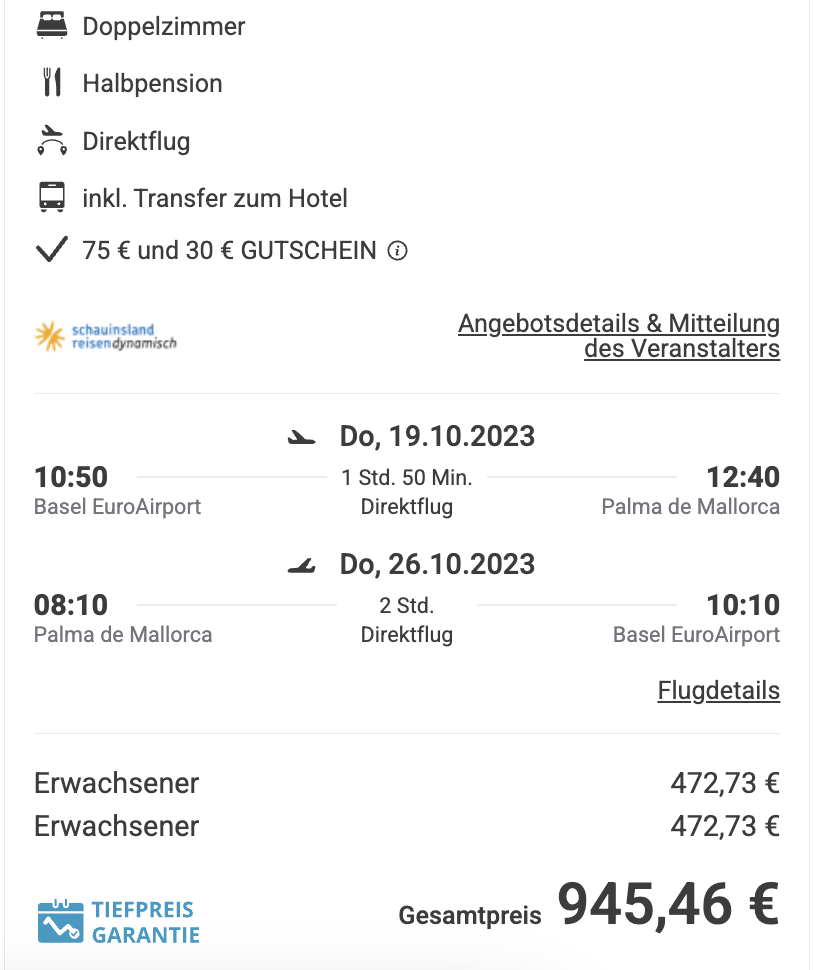Click the first Erwachsener price 472,73 €
The width and height of the screenshot is (814, 970).
click(x=725, y=783)
